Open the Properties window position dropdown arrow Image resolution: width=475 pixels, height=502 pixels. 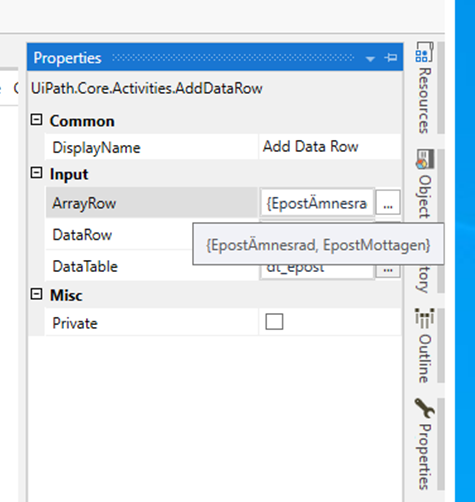[x=370, y=59]
